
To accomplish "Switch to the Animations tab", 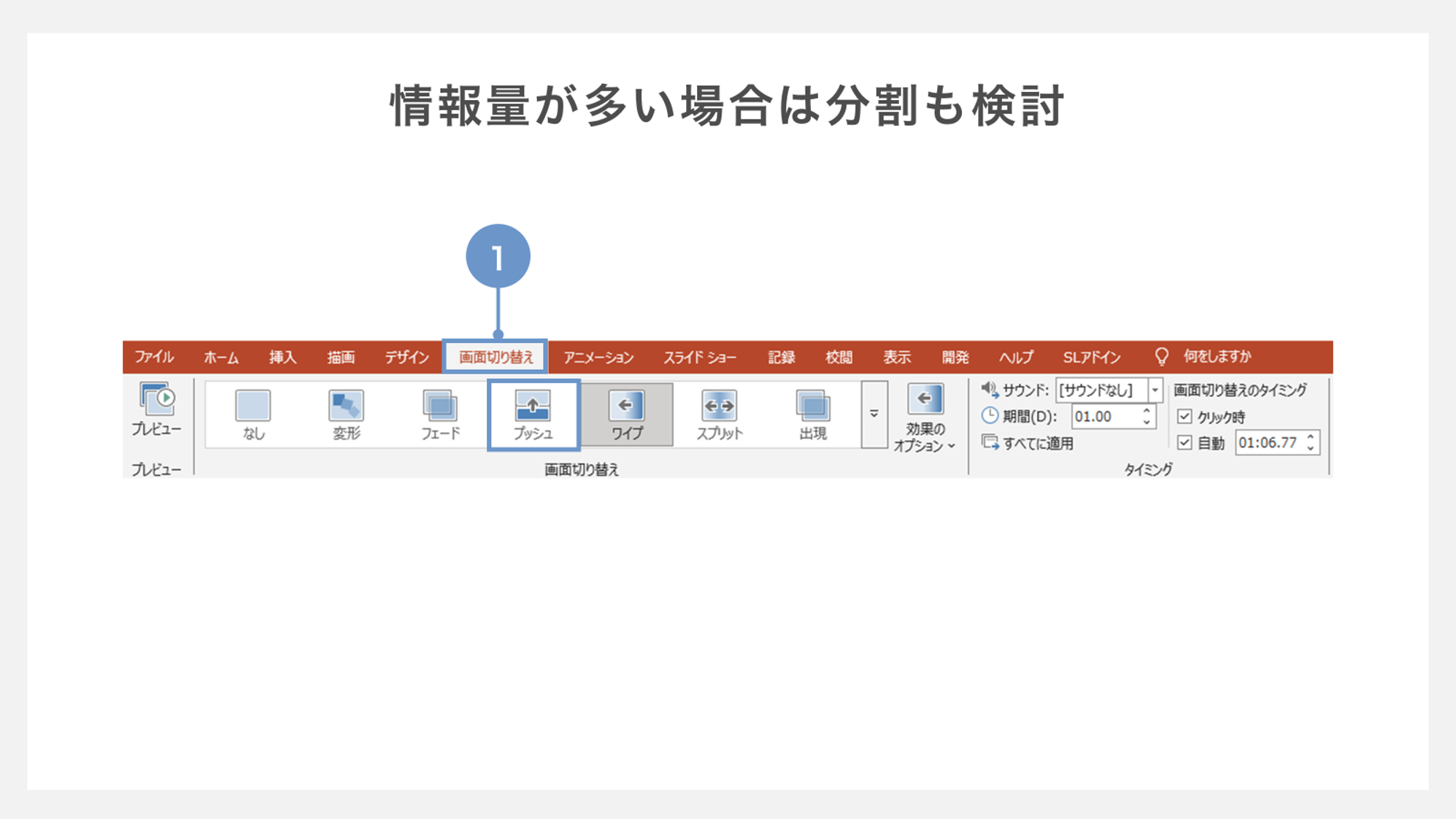I will [598, 357].
